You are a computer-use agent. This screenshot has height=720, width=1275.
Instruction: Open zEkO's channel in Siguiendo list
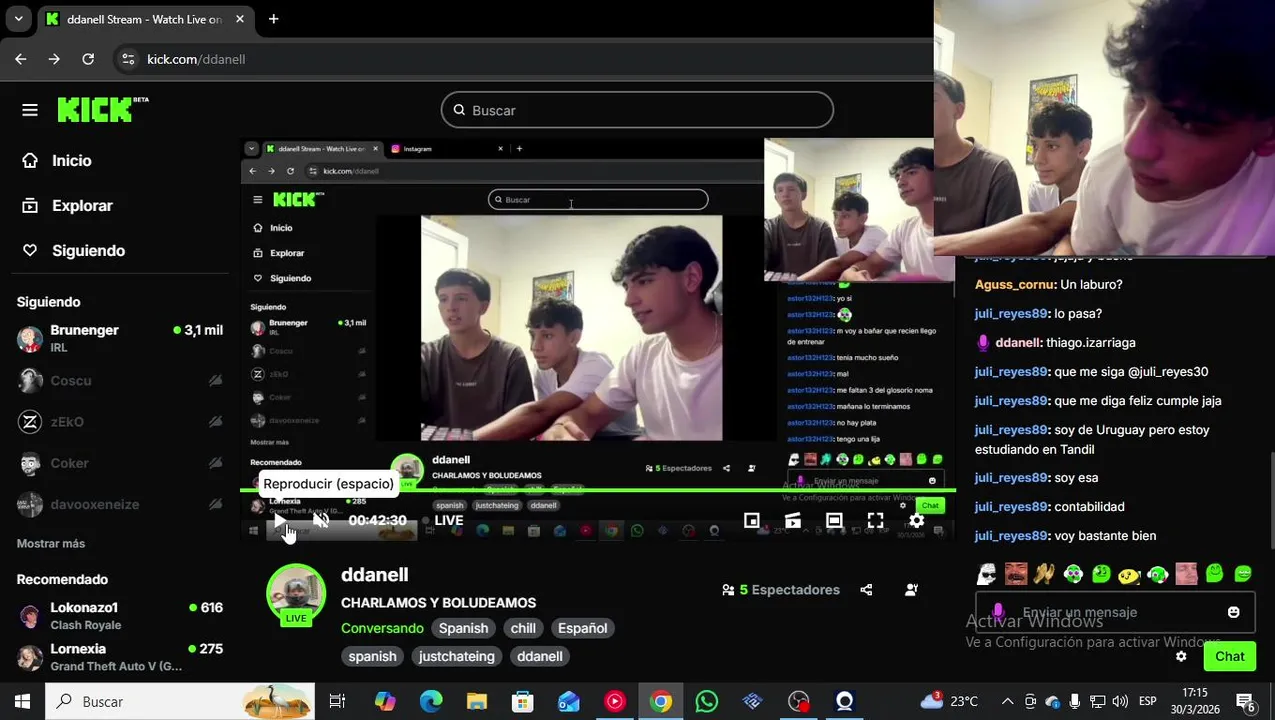click(120, 422)
